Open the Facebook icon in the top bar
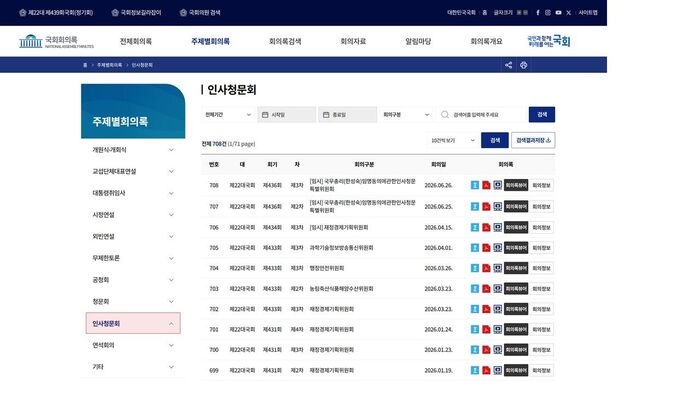 [x=538, y=12]
